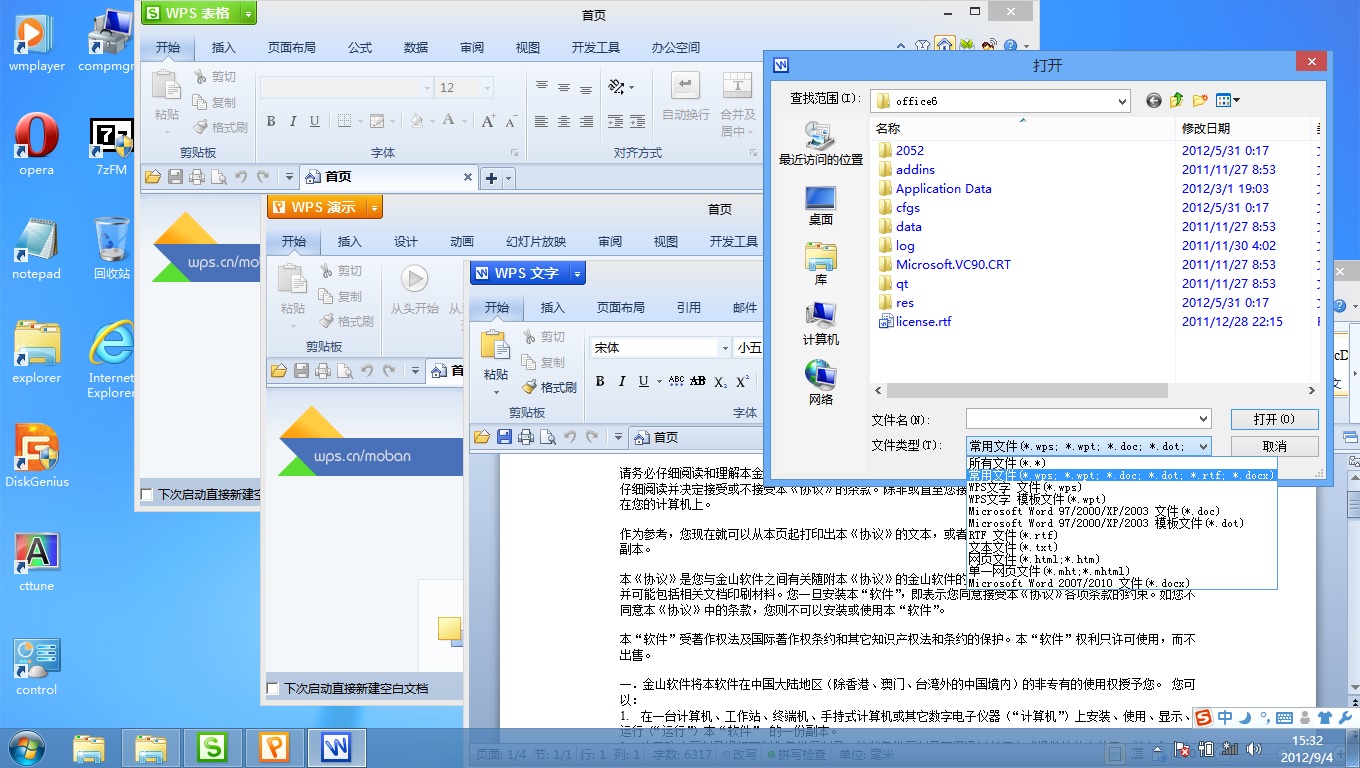Open the view menu icon in dialog
Screen dimensions: 1360x768
(x=1228, y=100)
